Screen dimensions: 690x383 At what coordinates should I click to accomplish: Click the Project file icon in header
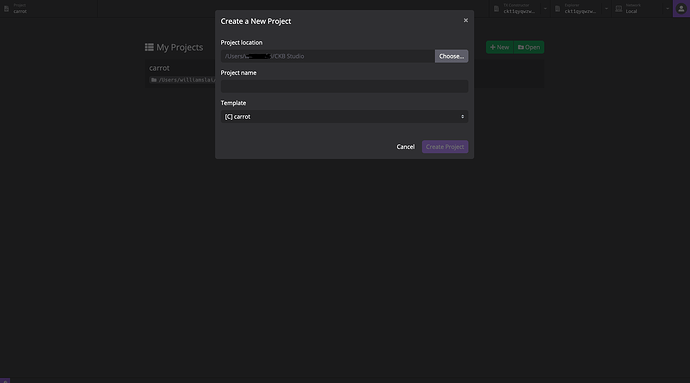tap(6, 9)
